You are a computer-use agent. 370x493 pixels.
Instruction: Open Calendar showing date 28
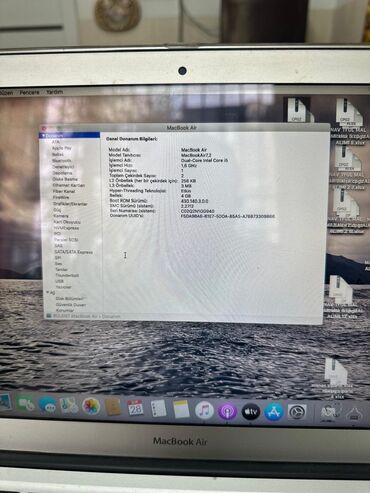[136, 408]
